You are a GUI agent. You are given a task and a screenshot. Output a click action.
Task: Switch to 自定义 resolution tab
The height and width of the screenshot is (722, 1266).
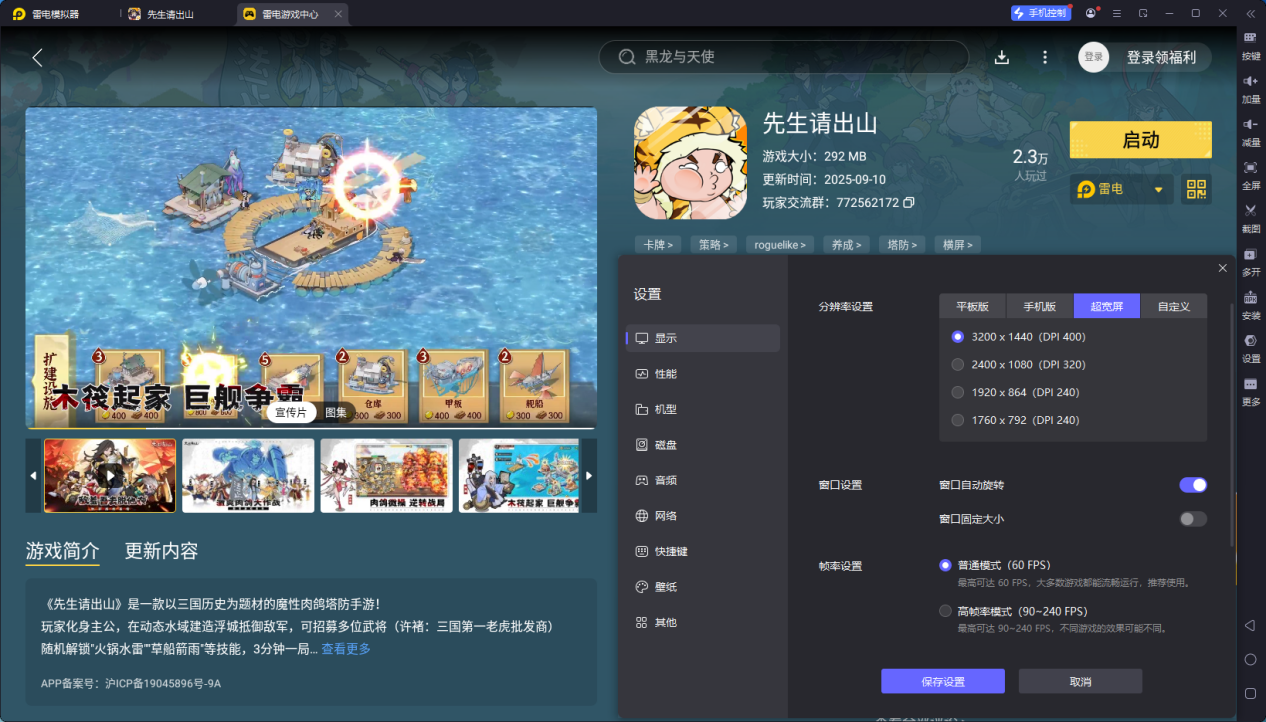tap(1174, 306)
